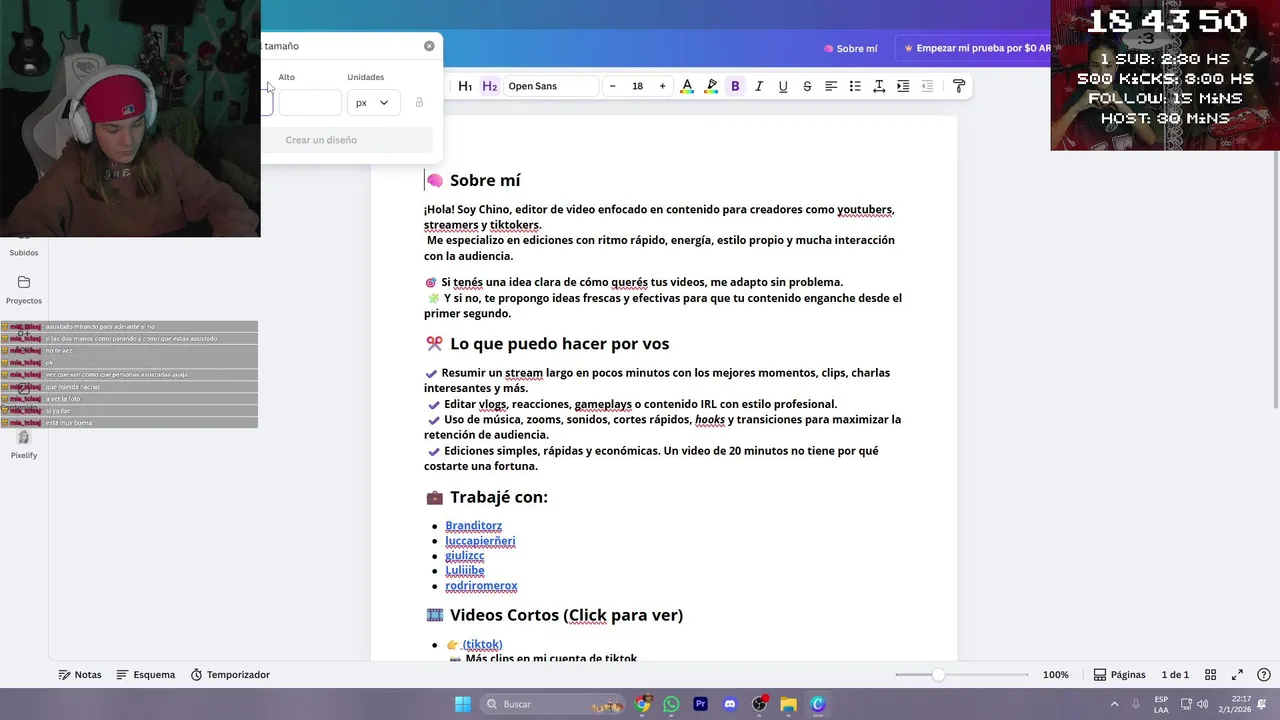This screenshot has height=720, width=1280.
Task: Open the Notas panel
Action: click(x=80, y=675)
